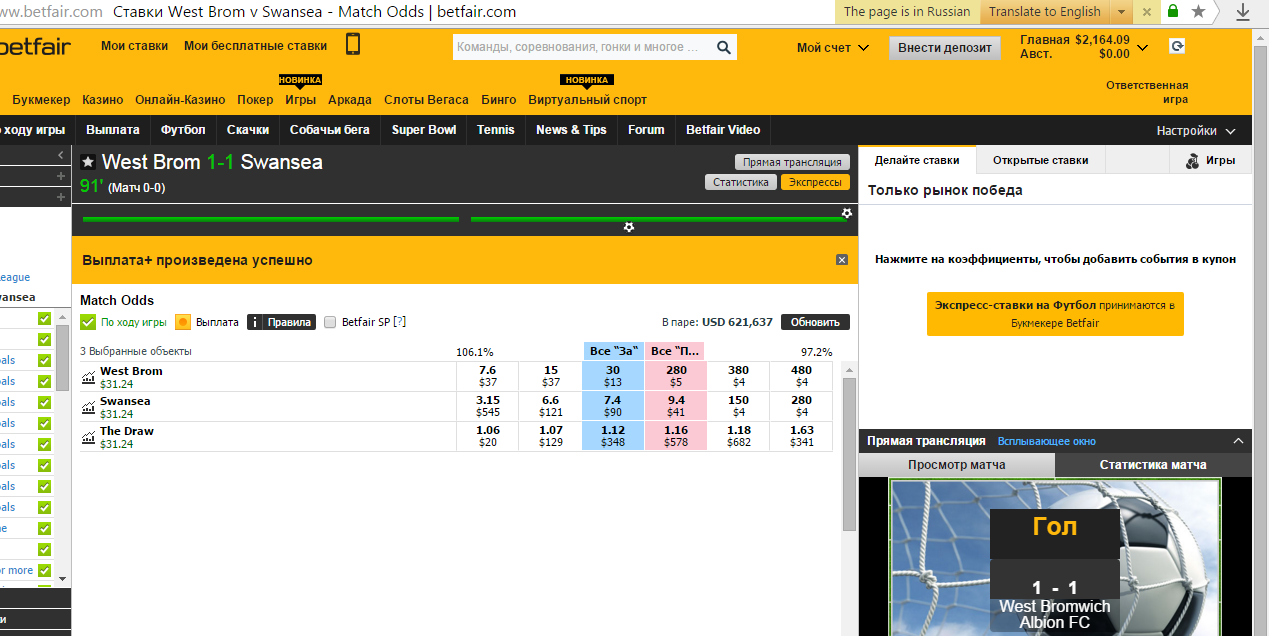
Task: Open browser downloads arrow icon
Action: pos(1243,12)
